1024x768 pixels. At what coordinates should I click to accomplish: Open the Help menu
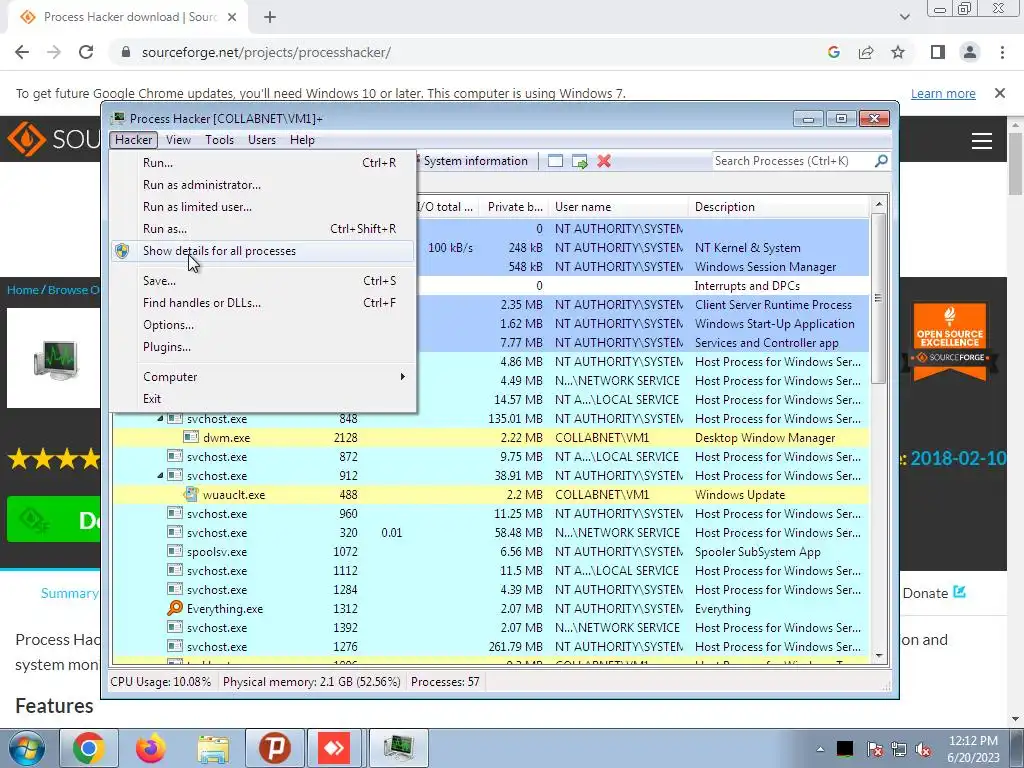pyautogui.click(x=302, y=140)
